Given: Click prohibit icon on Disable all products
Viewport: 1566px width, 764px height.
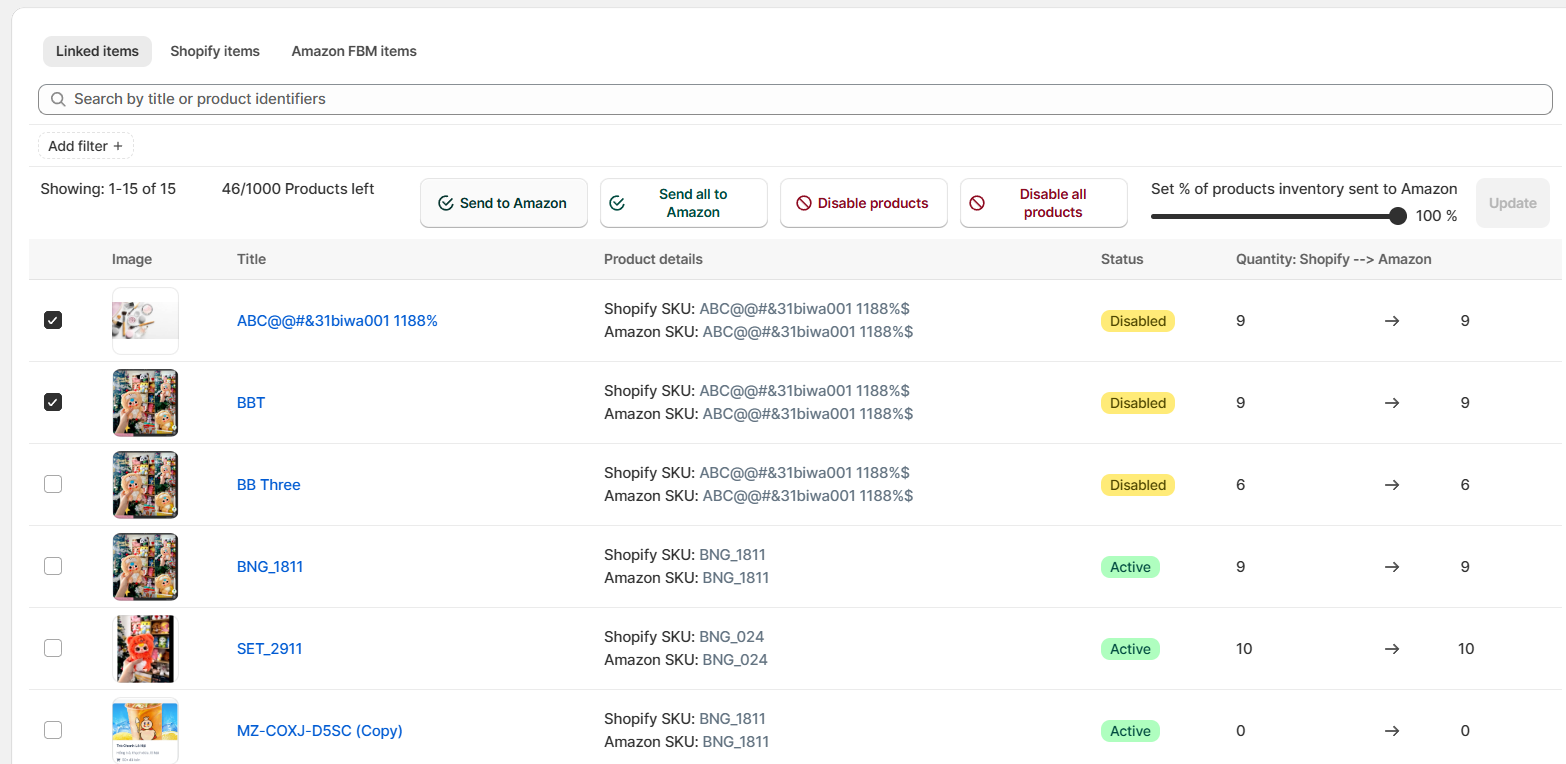Looking at the screenshot, I should 977,203.
